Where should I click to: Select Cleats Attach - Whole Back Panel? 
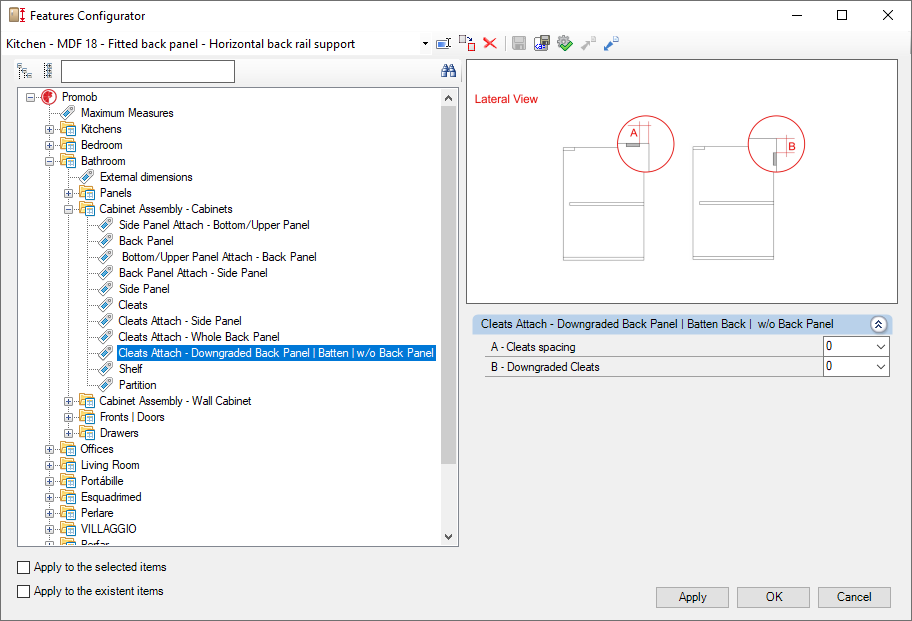pos(199,337)
